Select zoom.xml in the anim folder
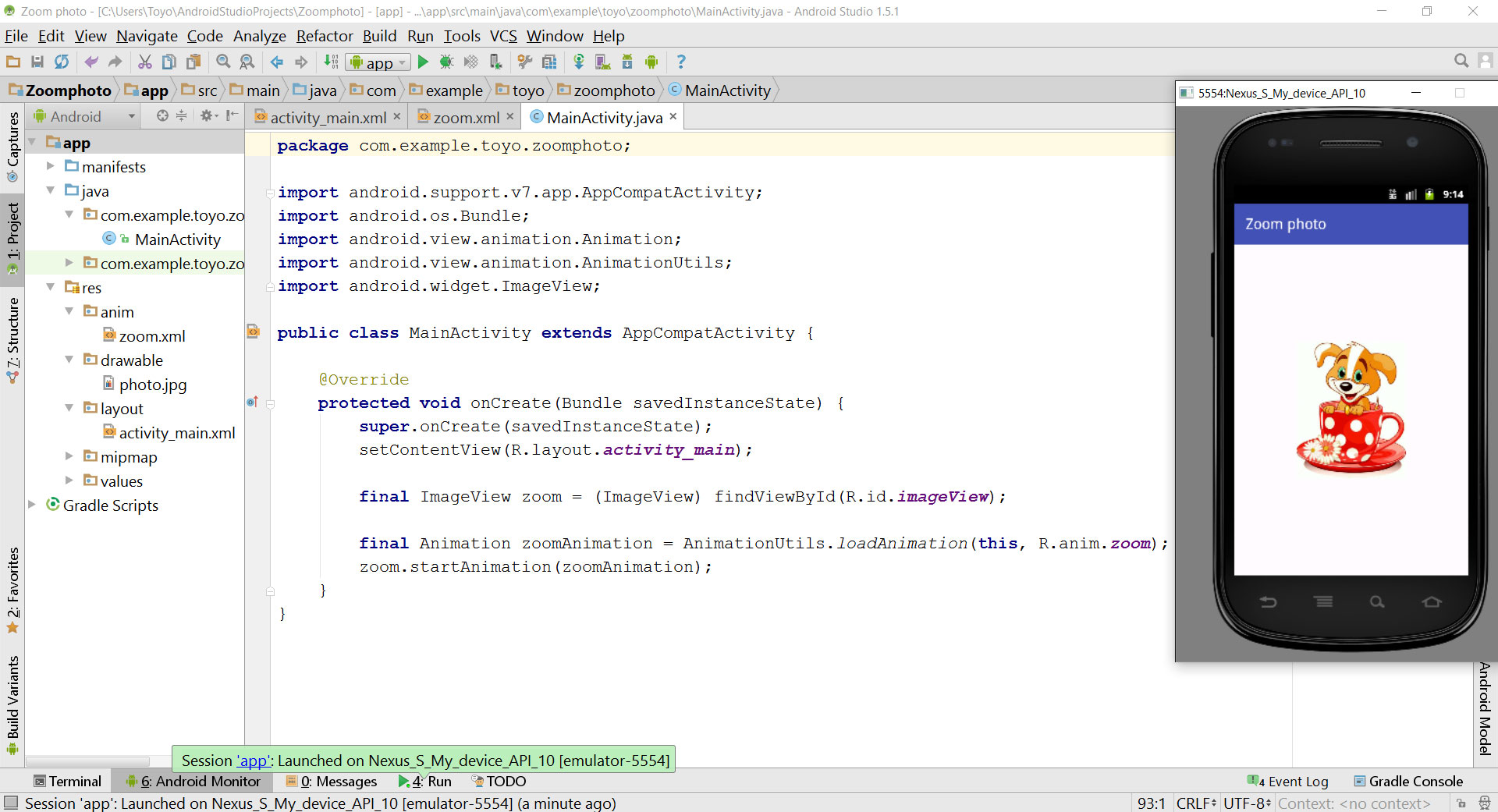The width and height of the screenshot is (1498, 812). (x=152, y=336)
